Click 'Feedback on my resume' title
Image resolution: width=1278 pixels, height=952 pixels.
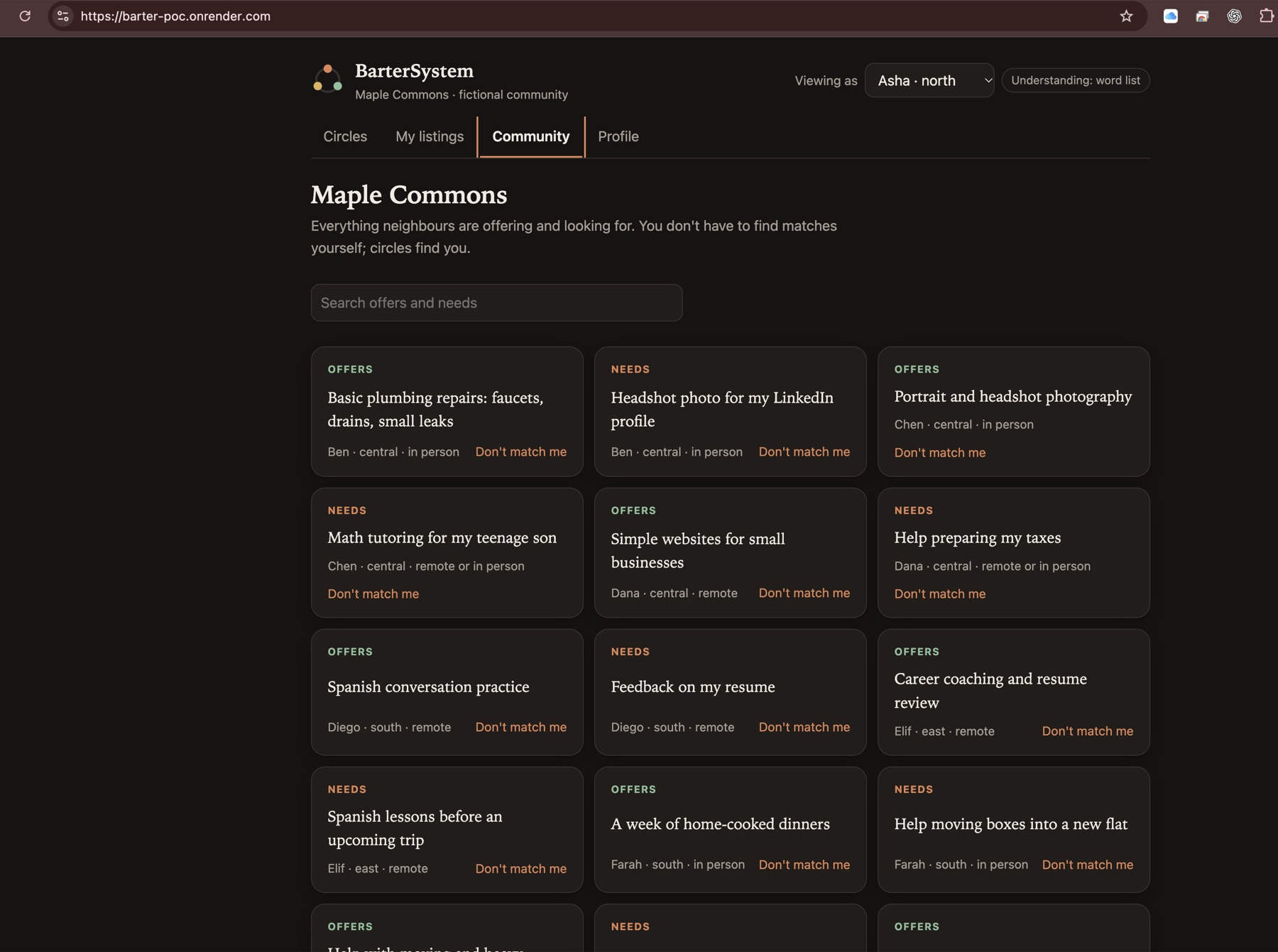tap(693, 686)
